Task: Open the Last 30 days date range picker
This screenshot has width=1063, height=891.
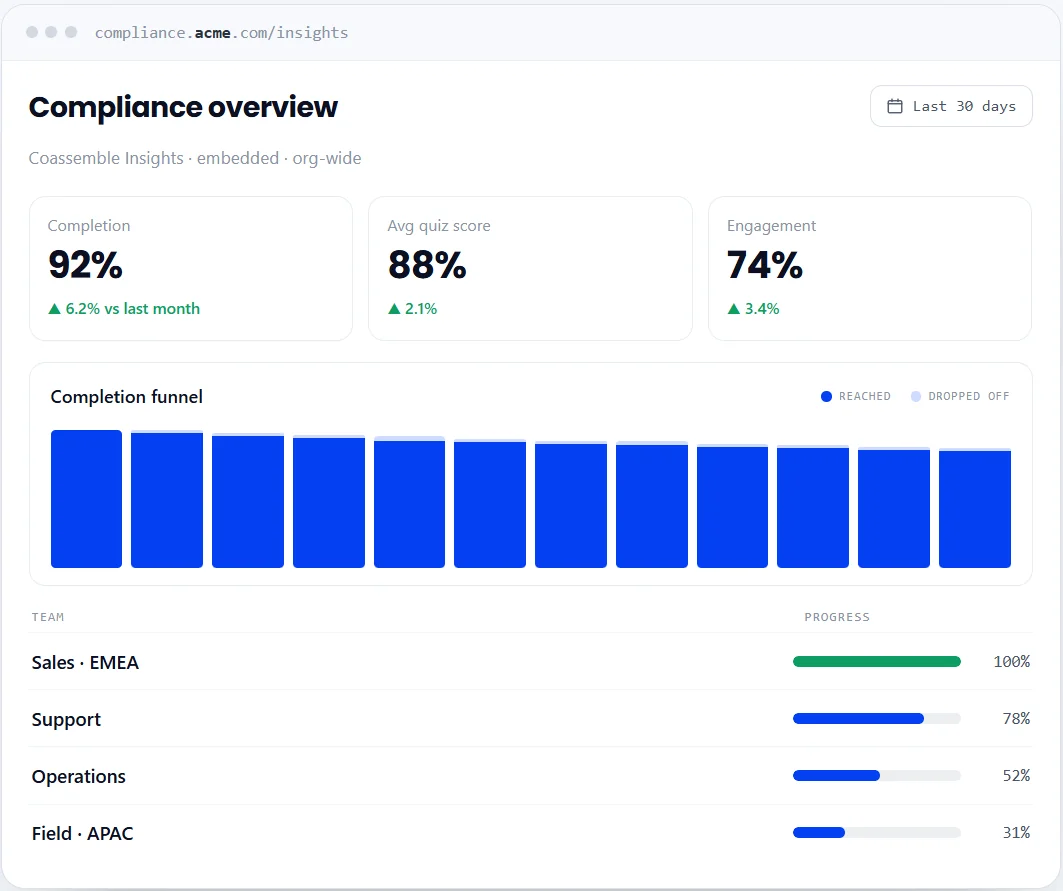Action: 950,106
